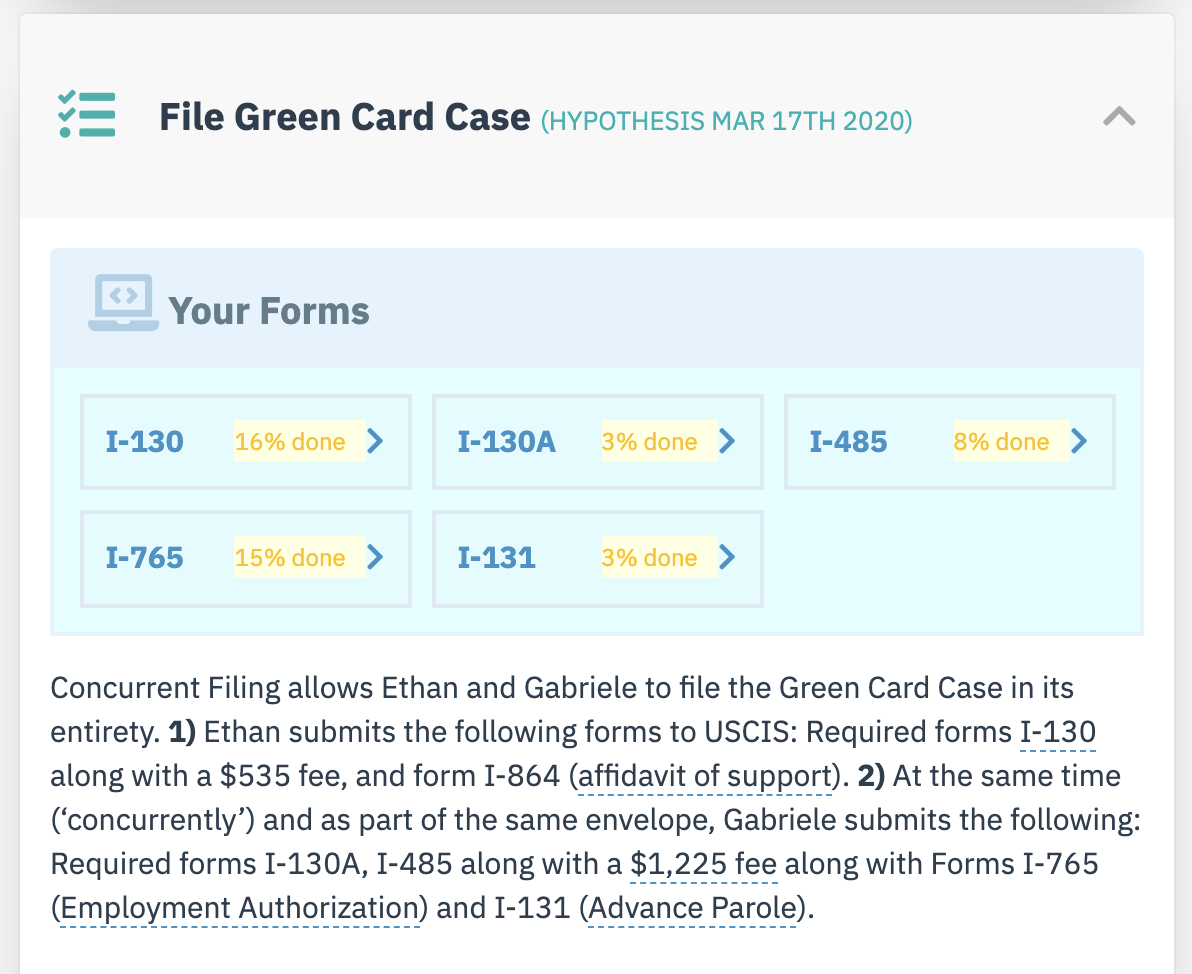Click the chevron arrow on the I-131 card
This screenshot has width=1192, height=974.
point(728,557)
